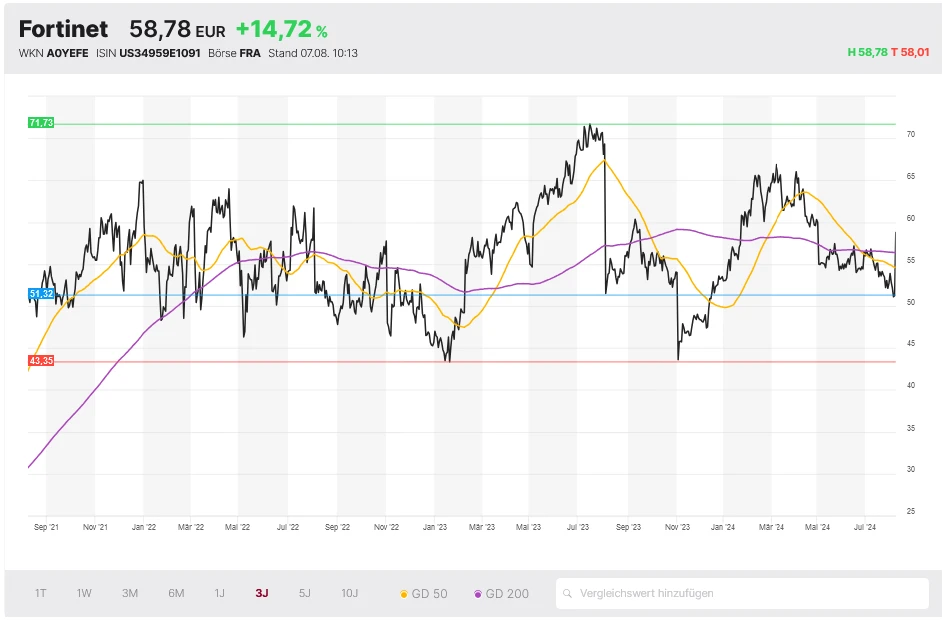The image size is (943, 625).
Task: Click the daily high H 58,78 value
Action: click(867, 53)
